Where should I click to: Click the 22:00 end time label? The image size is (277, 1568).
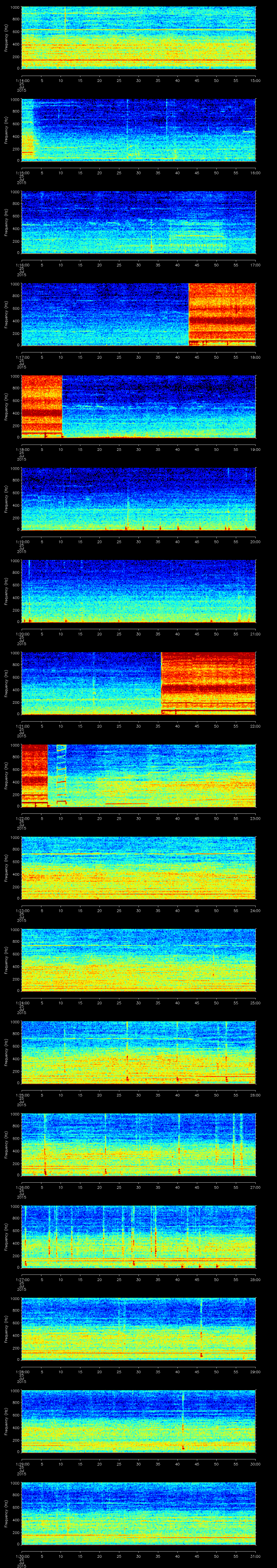(255, 726)
